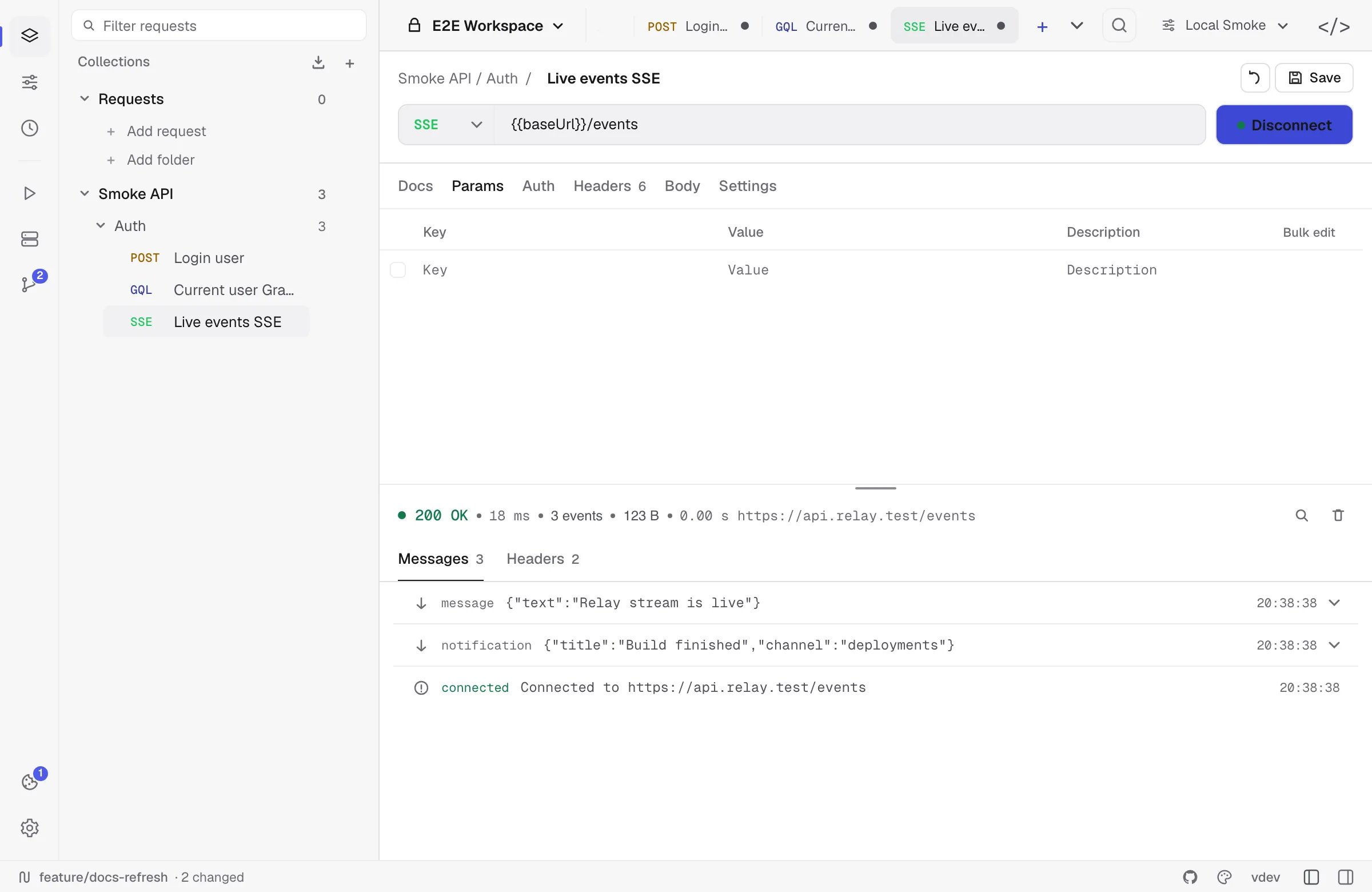Focus the Filter requests search field

(x=218, y=25)
